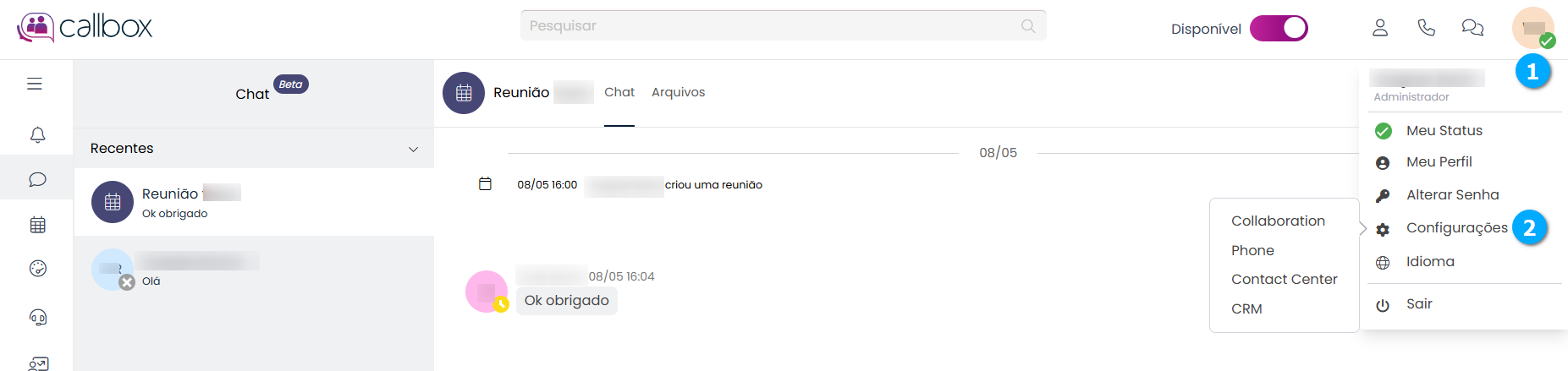Open the hamburger menu in sidebar
Screen dimensions: 1568x371
(x=35, y=84)
